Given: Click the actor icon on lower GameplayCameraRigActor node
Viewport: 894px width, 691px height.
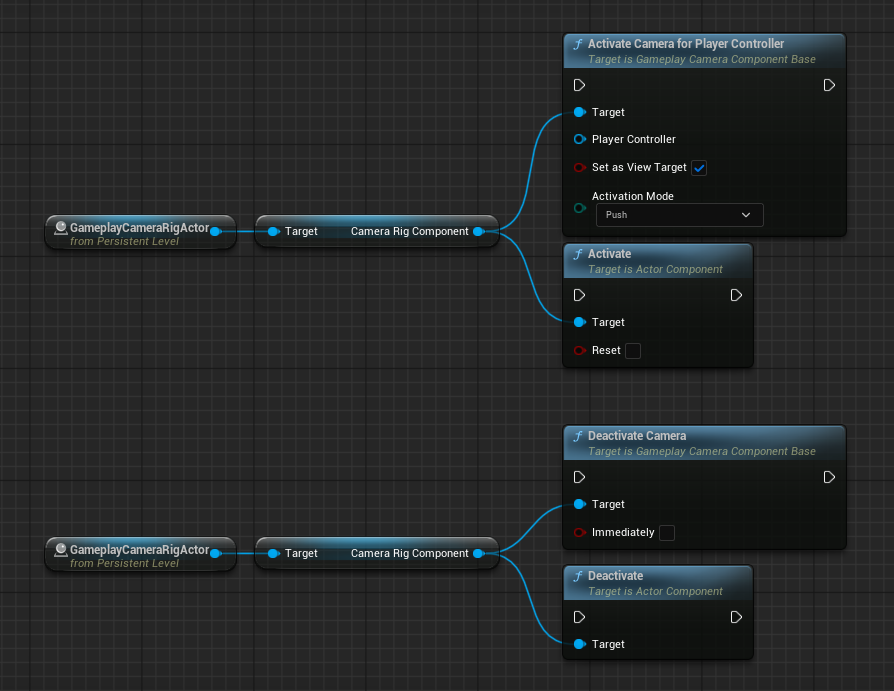Looking at the screenshot, I should [60, 550].
